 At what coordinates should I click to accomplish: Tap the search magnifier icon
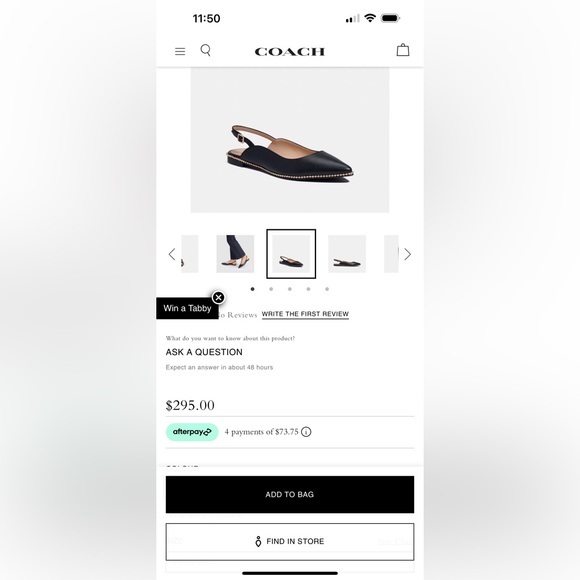pyautogui.click(x=206, y=50)
